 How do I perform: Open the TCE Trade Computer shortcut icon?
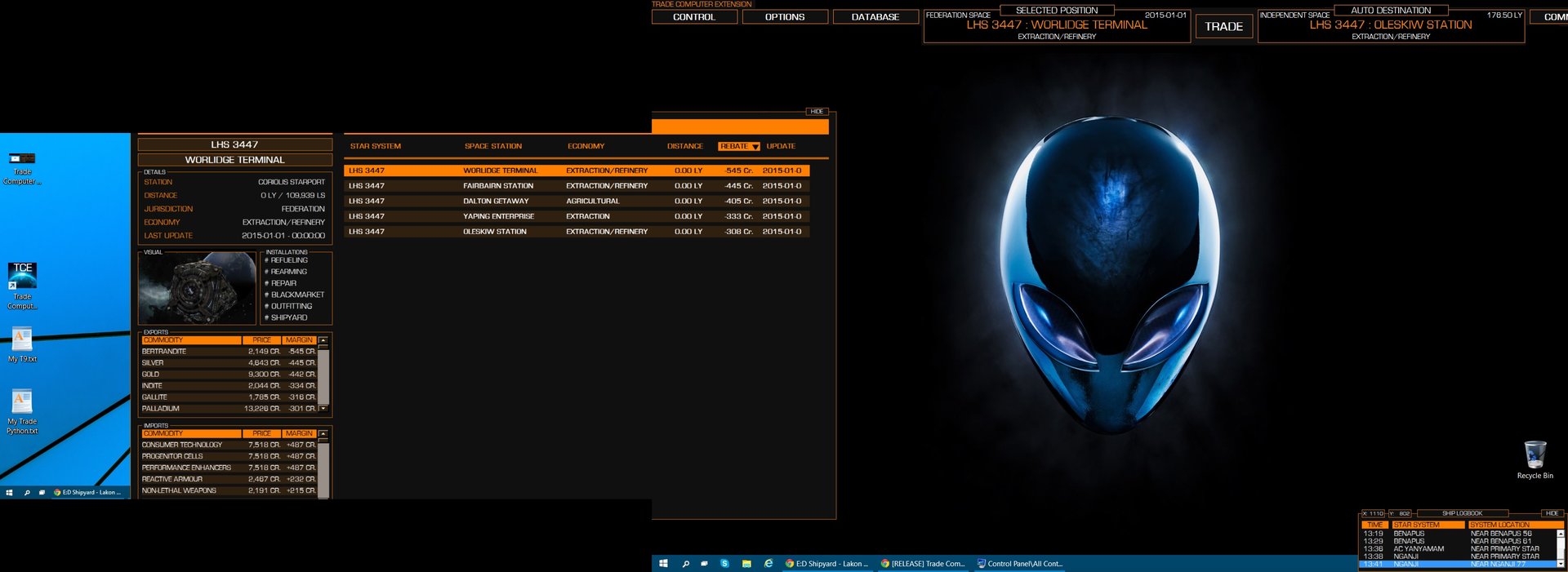23,286
